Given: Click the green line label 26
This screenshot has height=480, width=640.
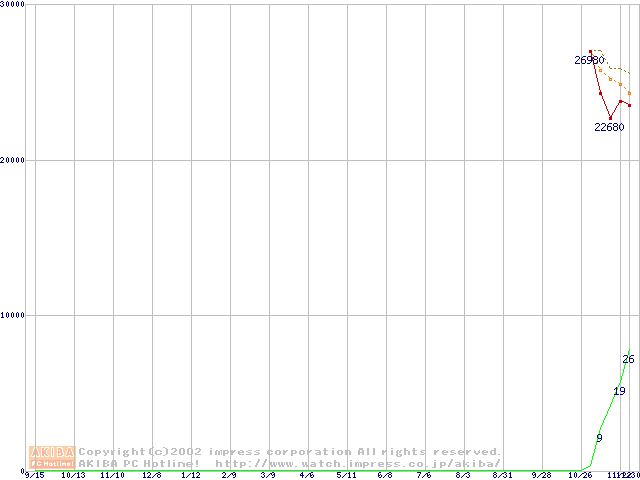Looking at the screenshot, I should [628, 358].
